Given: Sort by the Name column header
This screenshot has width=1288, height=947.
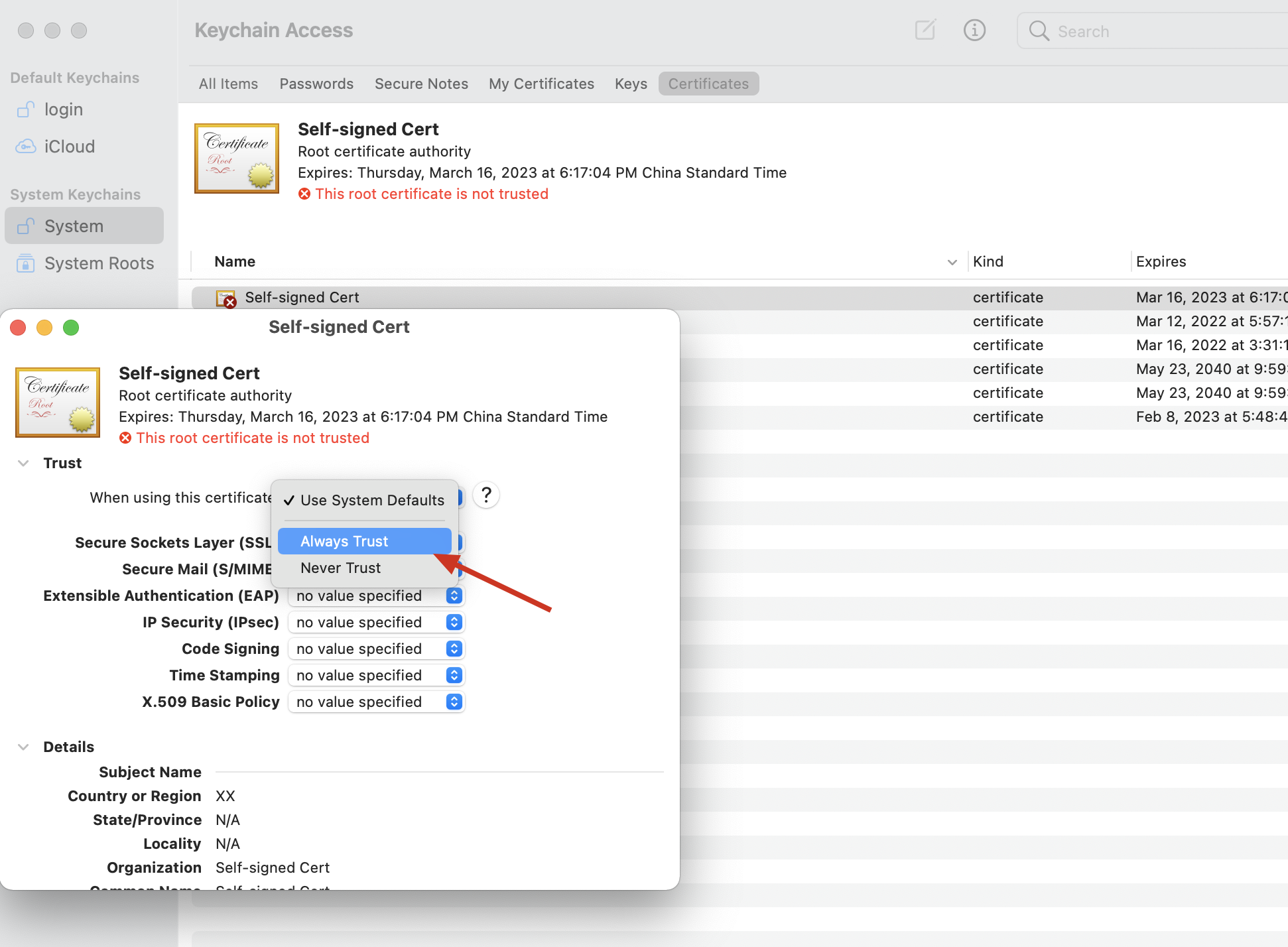Looking at the screenshot, I should click(x=235, y=261).
